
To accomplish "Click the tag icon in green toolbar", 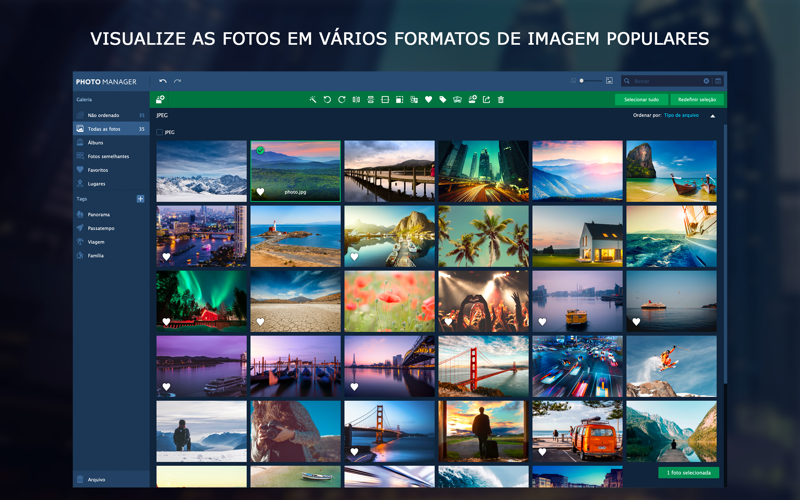I will [x=443, y=100].
